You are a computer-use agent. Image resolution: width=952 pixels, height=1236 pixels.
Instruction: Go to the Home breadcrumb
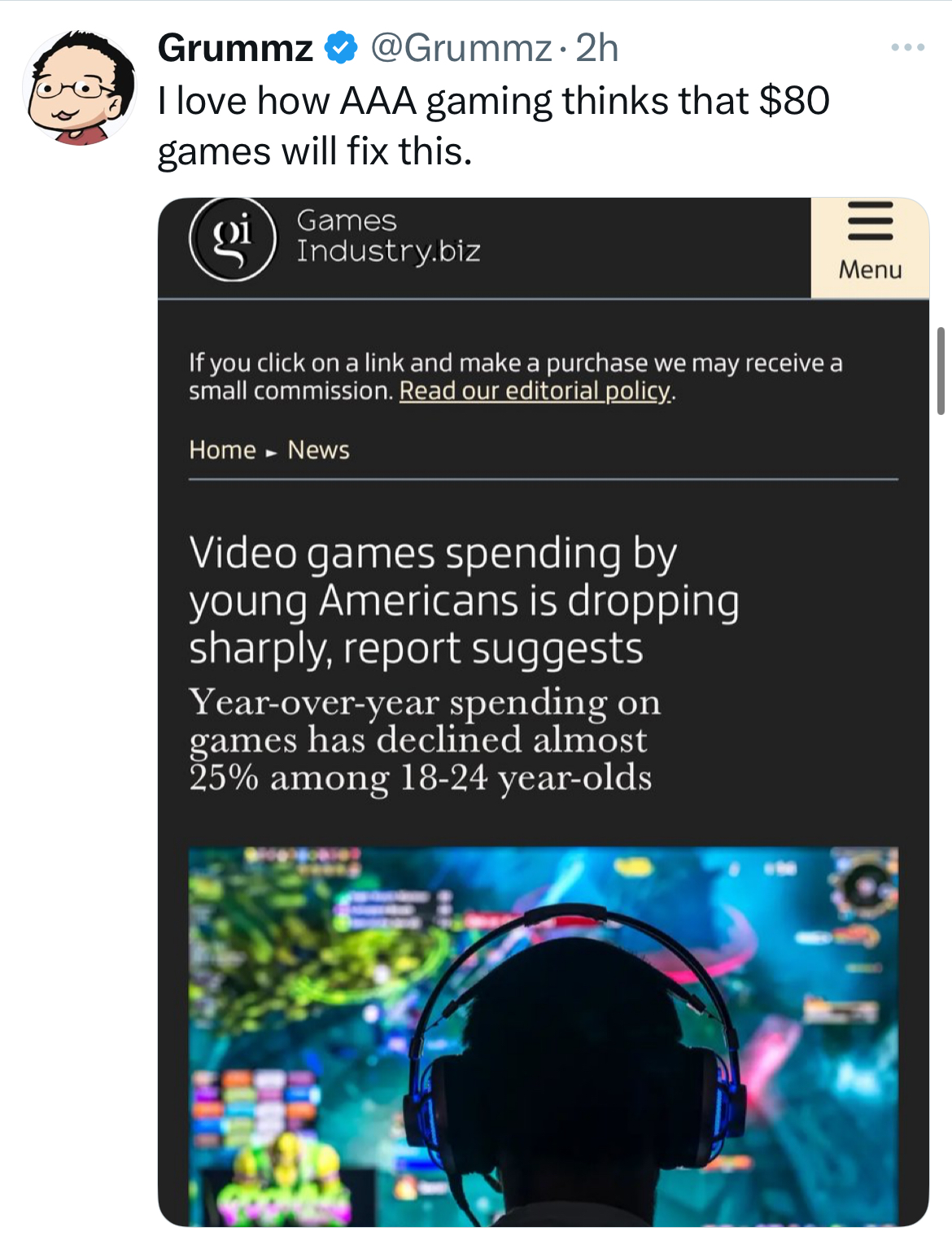pos(222,450)
